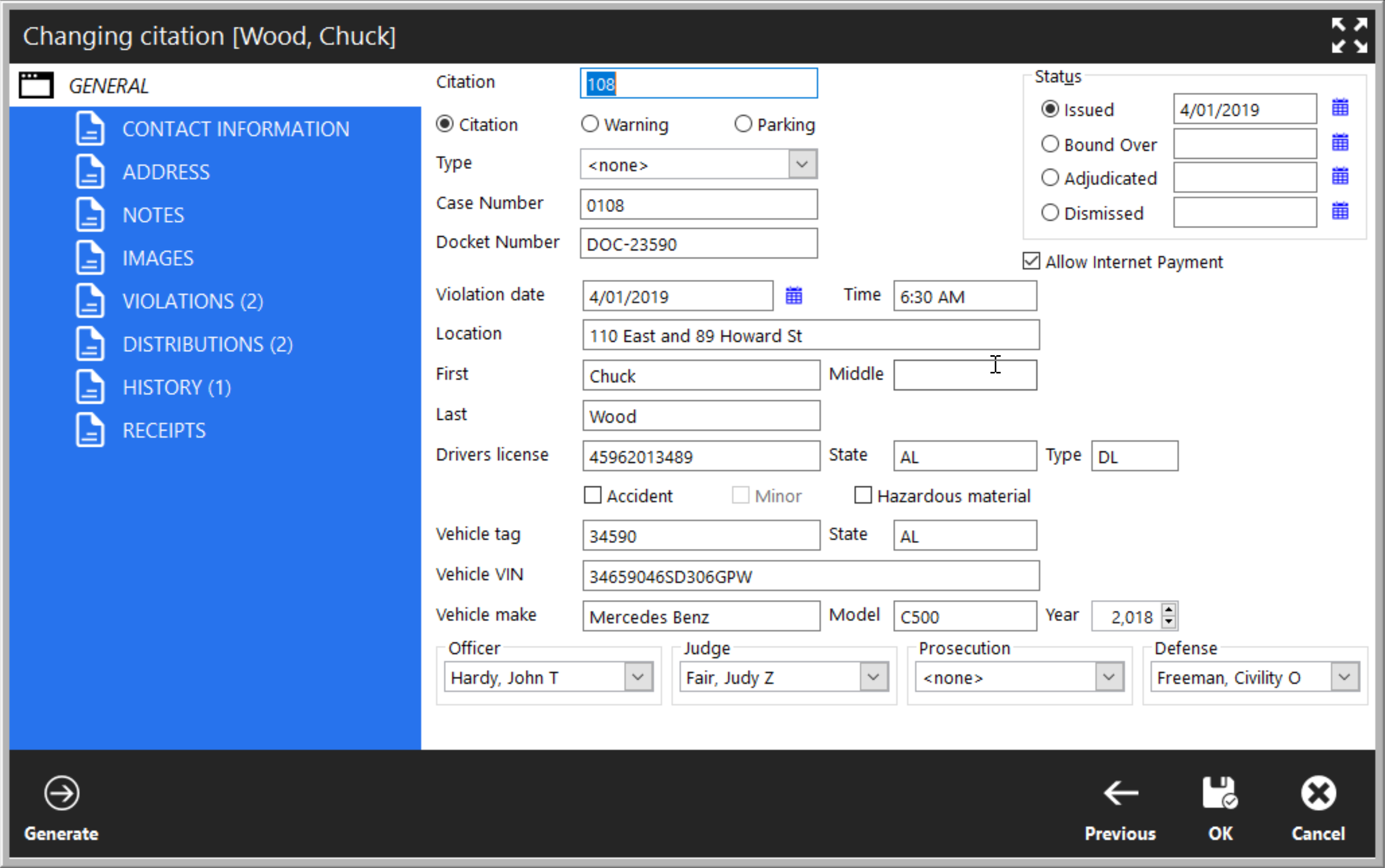Image resolution: width=1385 pixels, height=868 pixels.
Task: Open the Violation date calendar picker
Action: (x=793, y=295)
